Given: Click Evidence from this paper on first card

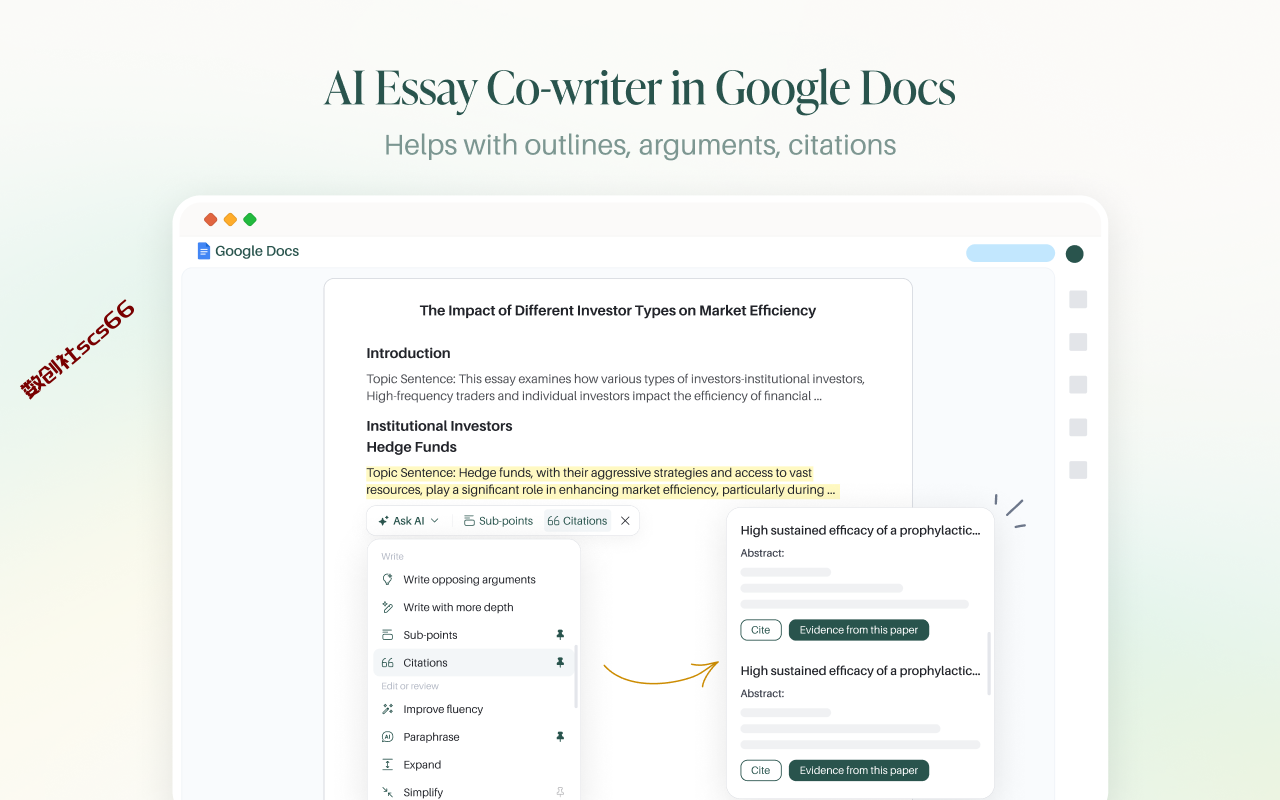Looking at the screenshot, I should [859, 630].
